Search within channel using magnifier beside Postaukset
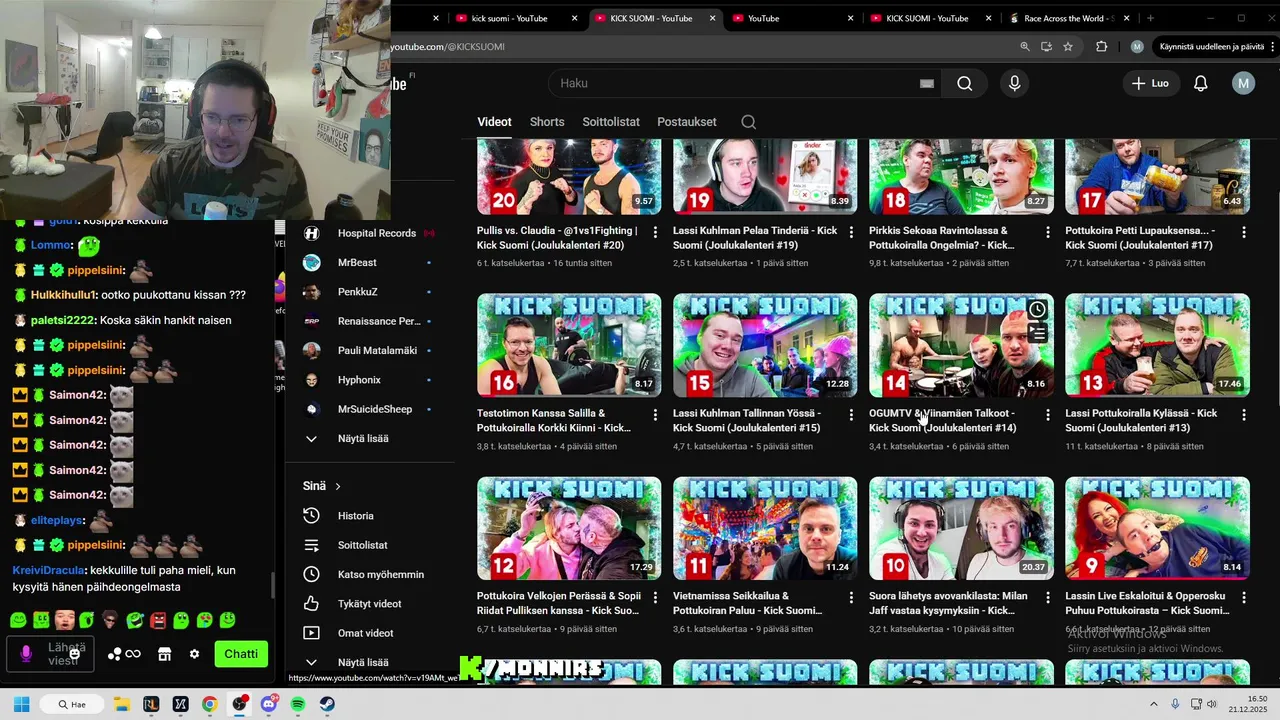Viewport: 1280px width, 720px height. click(748, 122)
